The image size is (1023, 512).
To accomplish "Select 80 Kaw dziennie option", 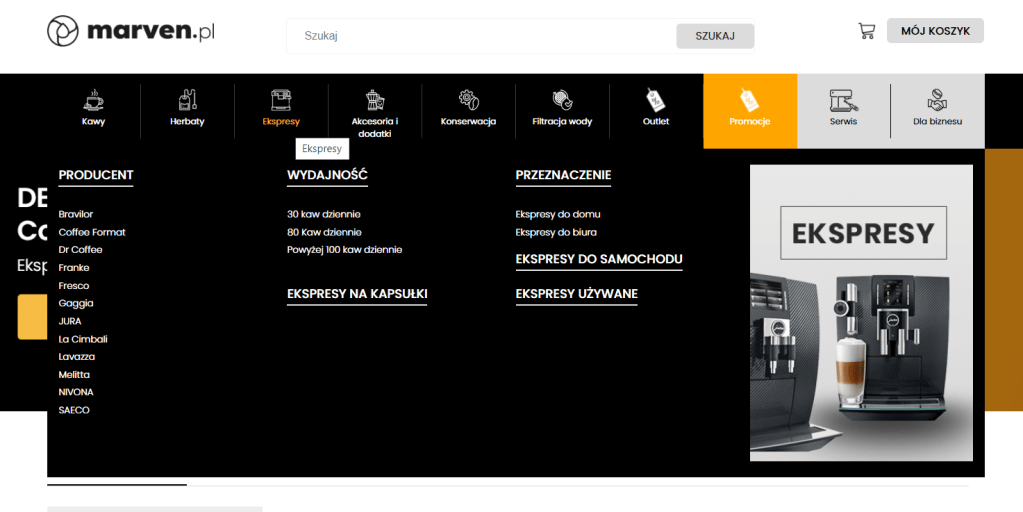I will coord(324,232).
